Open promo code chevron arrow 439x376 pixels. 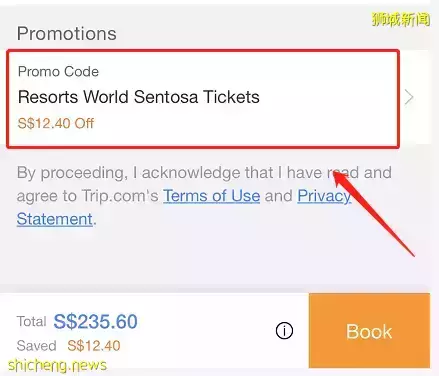[x=409, y=97]
